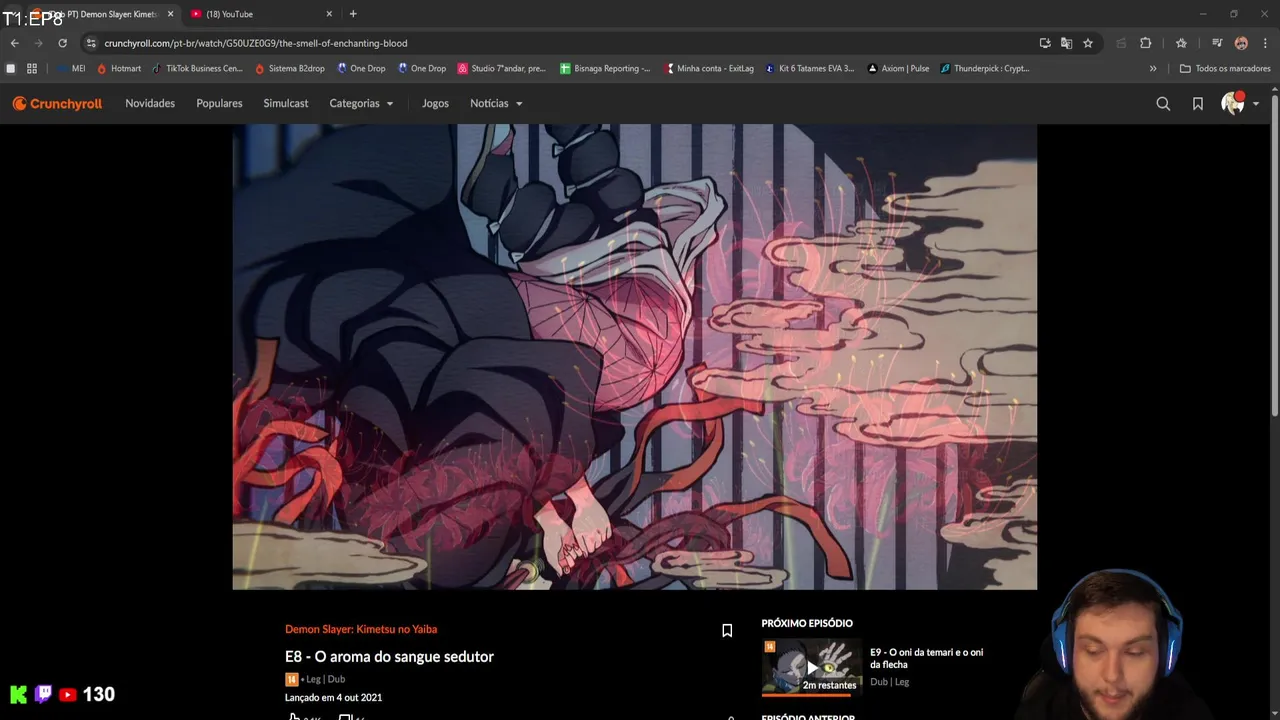The image size is (1280, 720).
Task: Open the Axiom | Pulse bookmark
Action: [x=898, y=68]
